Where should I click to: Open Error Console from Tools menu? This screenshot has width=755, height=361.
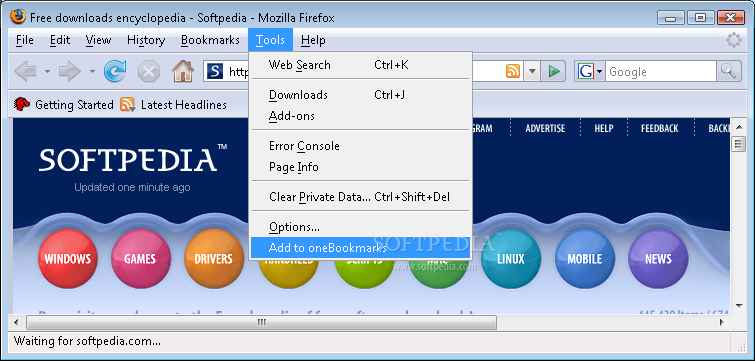(360, 146)
